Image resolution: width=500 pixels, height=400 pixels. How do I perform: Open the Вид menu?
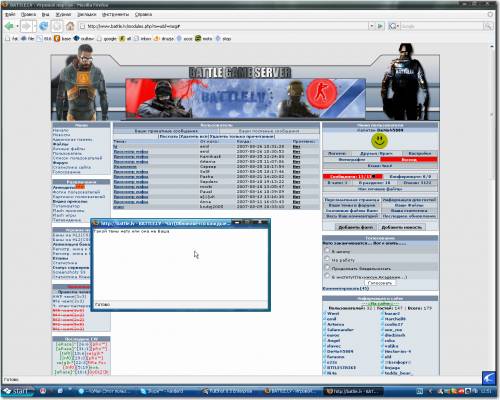pyautogui.click(x=46, y=14)
